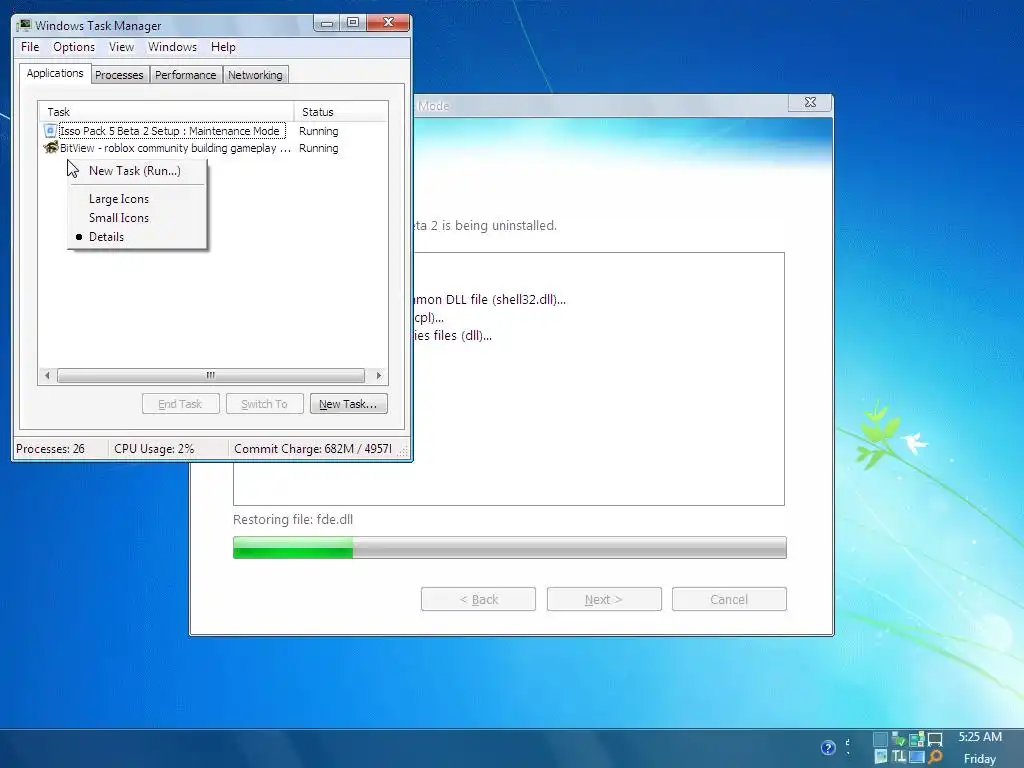Screen dimensions: 1024x768
Task: Close the setup Maintenance Mode window
Action: point(810,103)
